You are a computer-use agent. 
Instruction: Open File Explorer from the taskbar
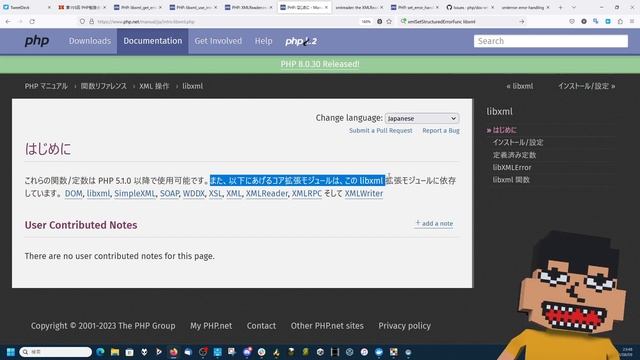tap(115, 352)
